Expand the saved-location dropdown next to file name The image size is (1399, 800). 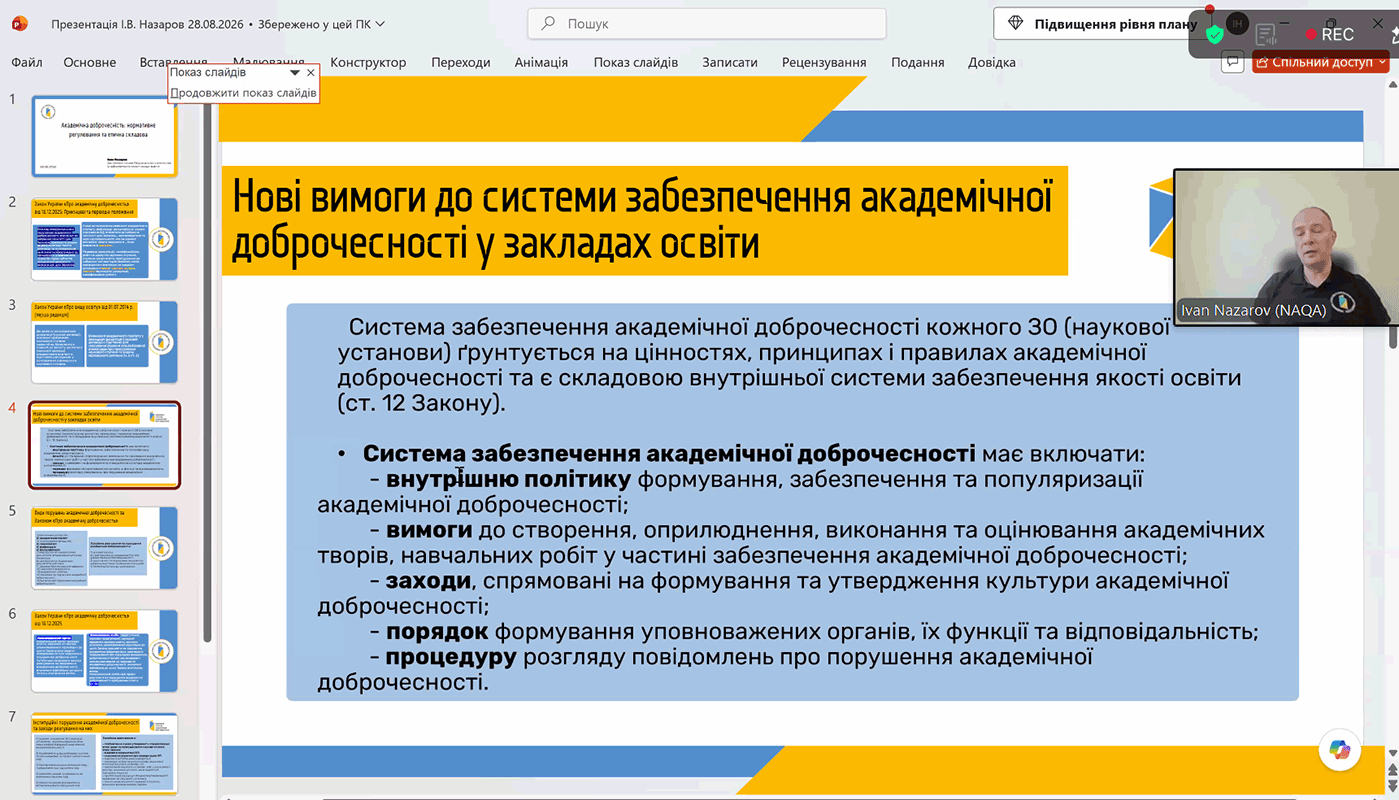pos(379,24)
